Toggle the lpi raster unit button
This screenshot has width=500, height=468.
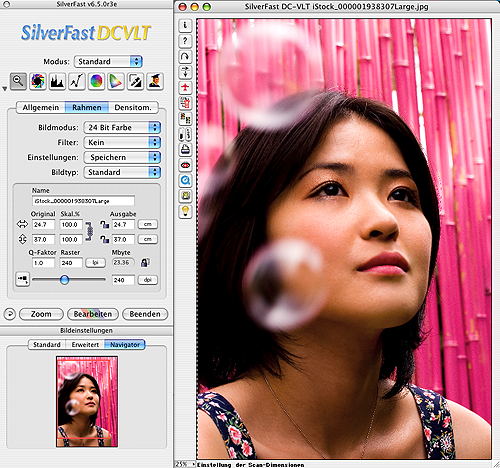click(x=95, y=263)
